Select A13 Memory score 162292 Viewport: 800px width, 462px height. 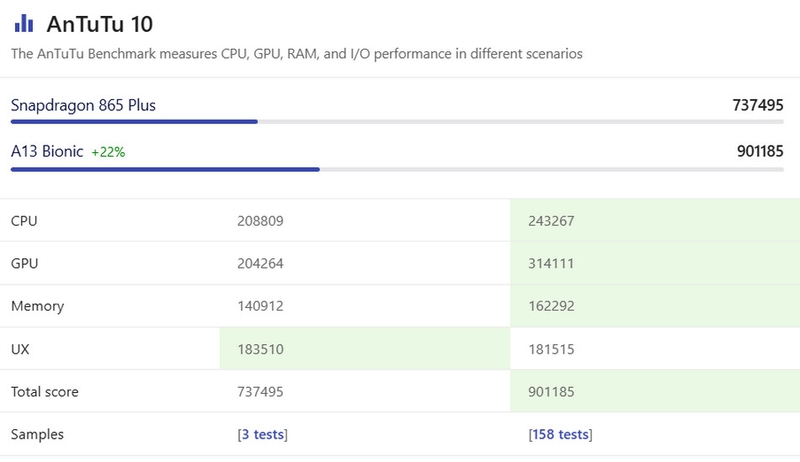coord(551,306)
